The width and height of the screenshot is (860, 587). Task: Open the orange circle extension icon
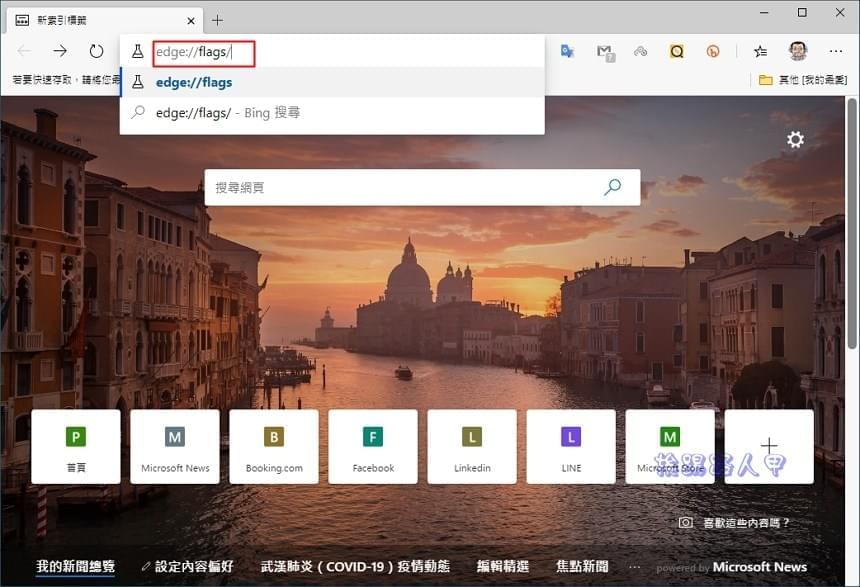[713, 52]
